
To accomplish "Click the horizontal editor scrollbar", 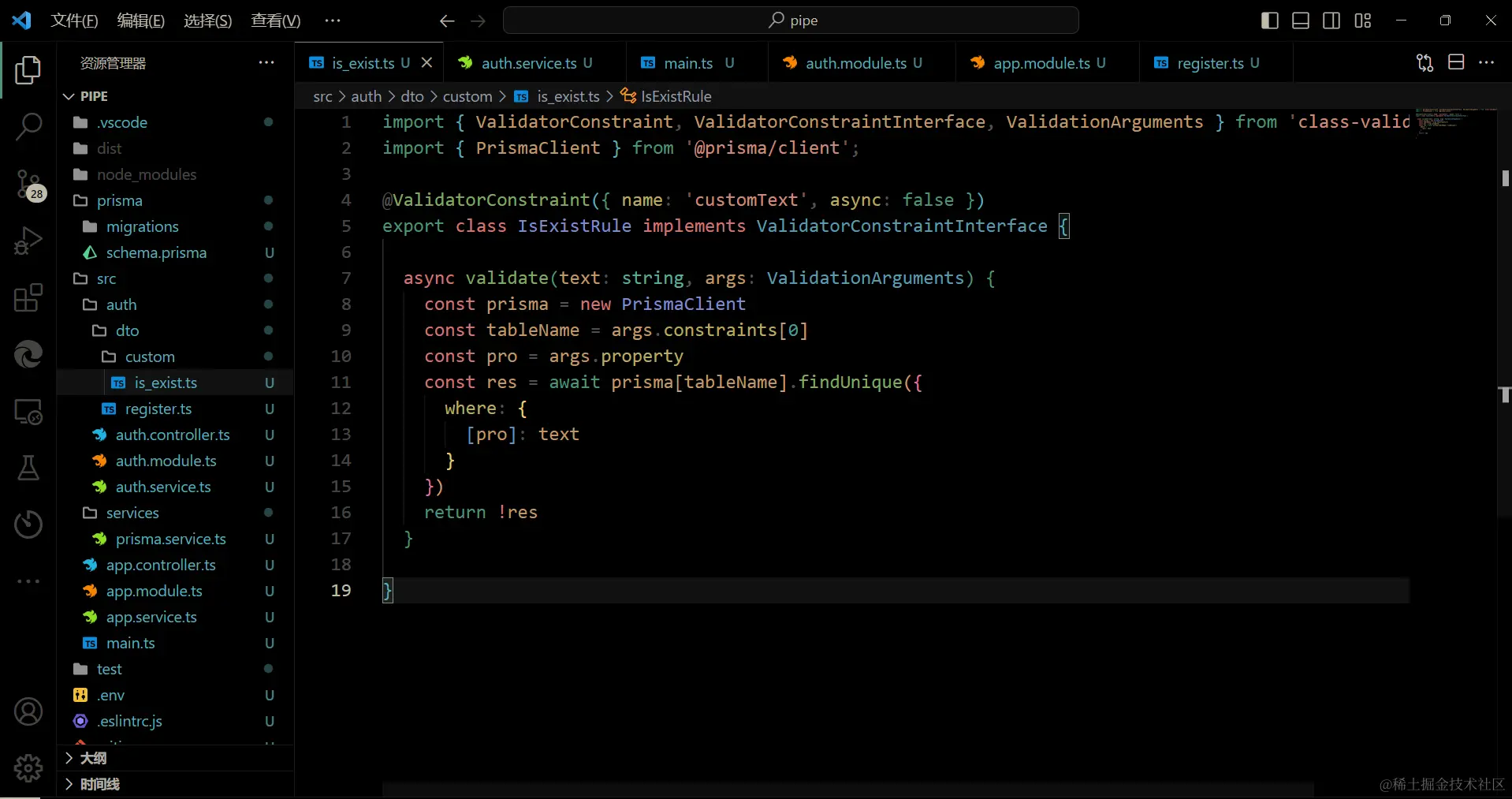I will pyautogui.click(x=847, y=790).
